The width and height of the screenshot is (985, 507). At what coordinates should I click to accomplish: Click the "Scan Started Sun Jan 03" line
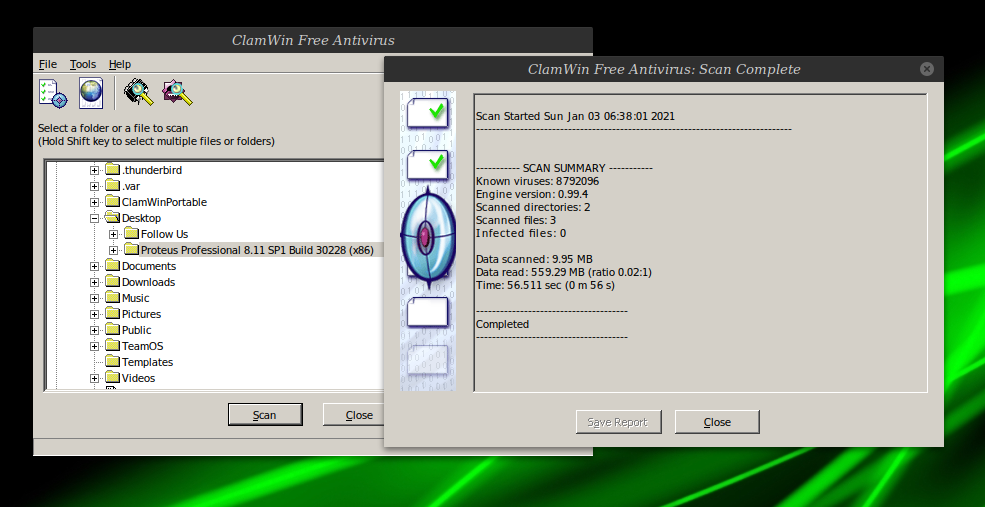[575, 116]
